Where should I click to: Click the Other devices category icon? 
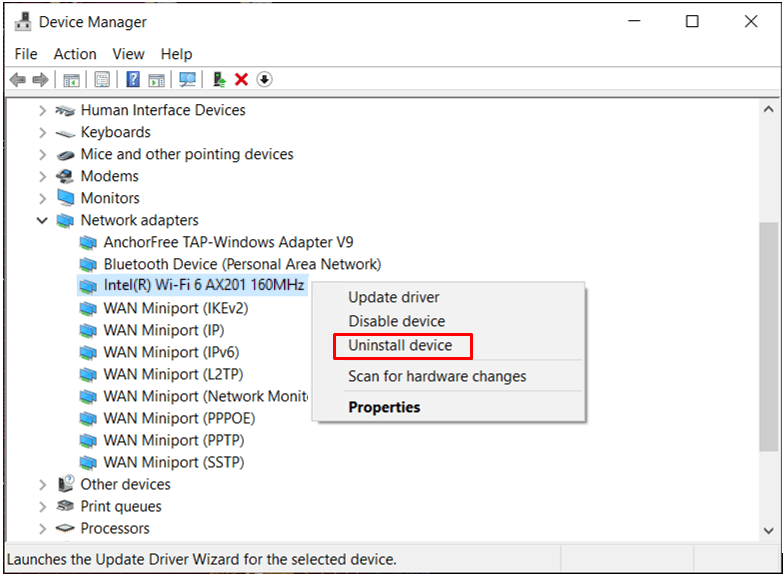click(x=65, y=484)
